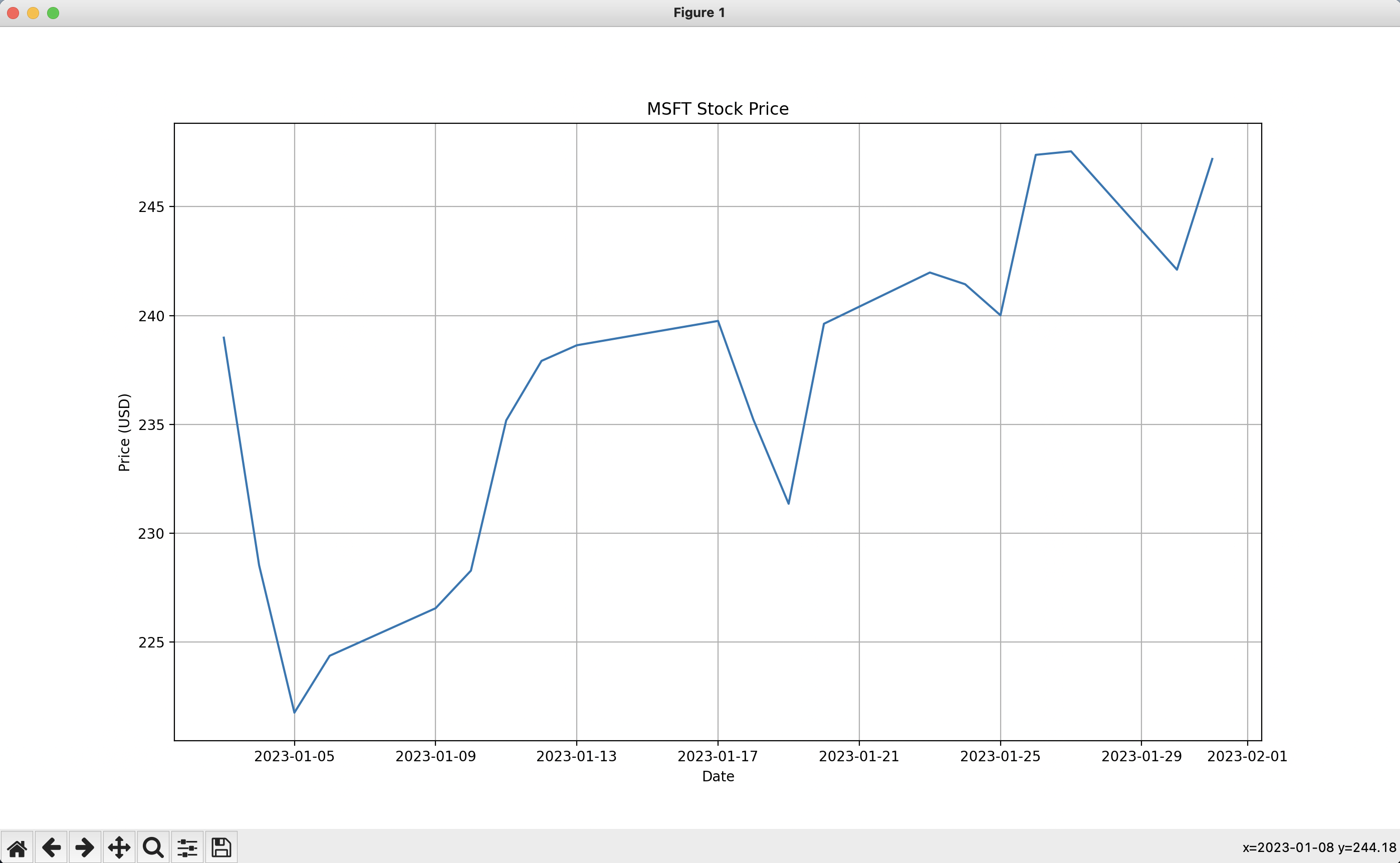Viewport: 1400px width, 863px height.
Task: Click the 2023-01-21 tick label
Action: (859, 756)
